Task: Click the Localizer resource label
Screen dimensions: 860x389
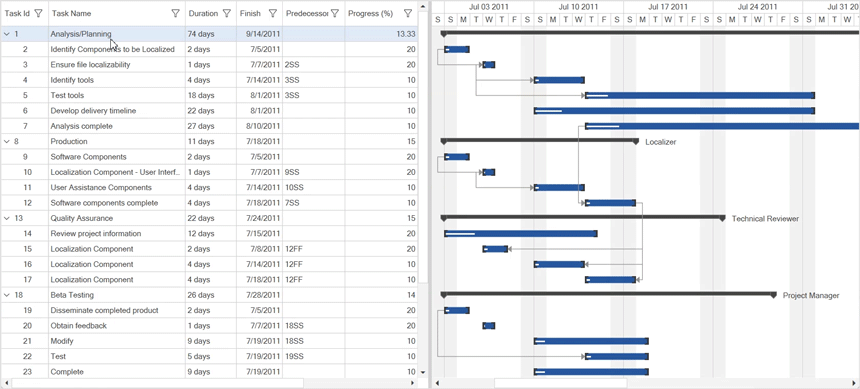Action: (660, 142)
